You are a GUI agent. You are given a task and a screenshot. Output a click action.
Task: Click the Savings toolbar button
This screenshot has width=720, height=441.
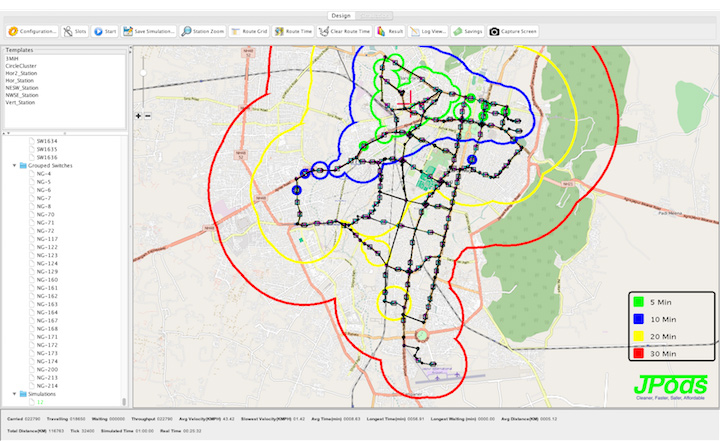tap(468, 31)
